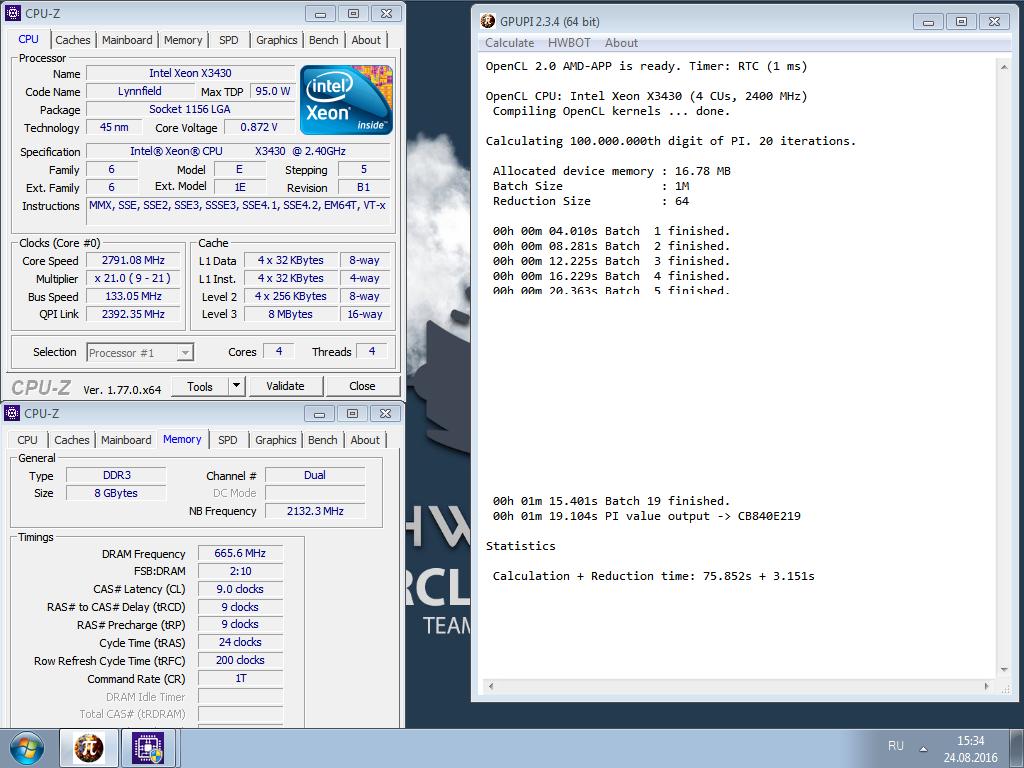Open Memory tab in top CPU-Z window
This screenshot has height=768, width=1024.
(183, 40)
